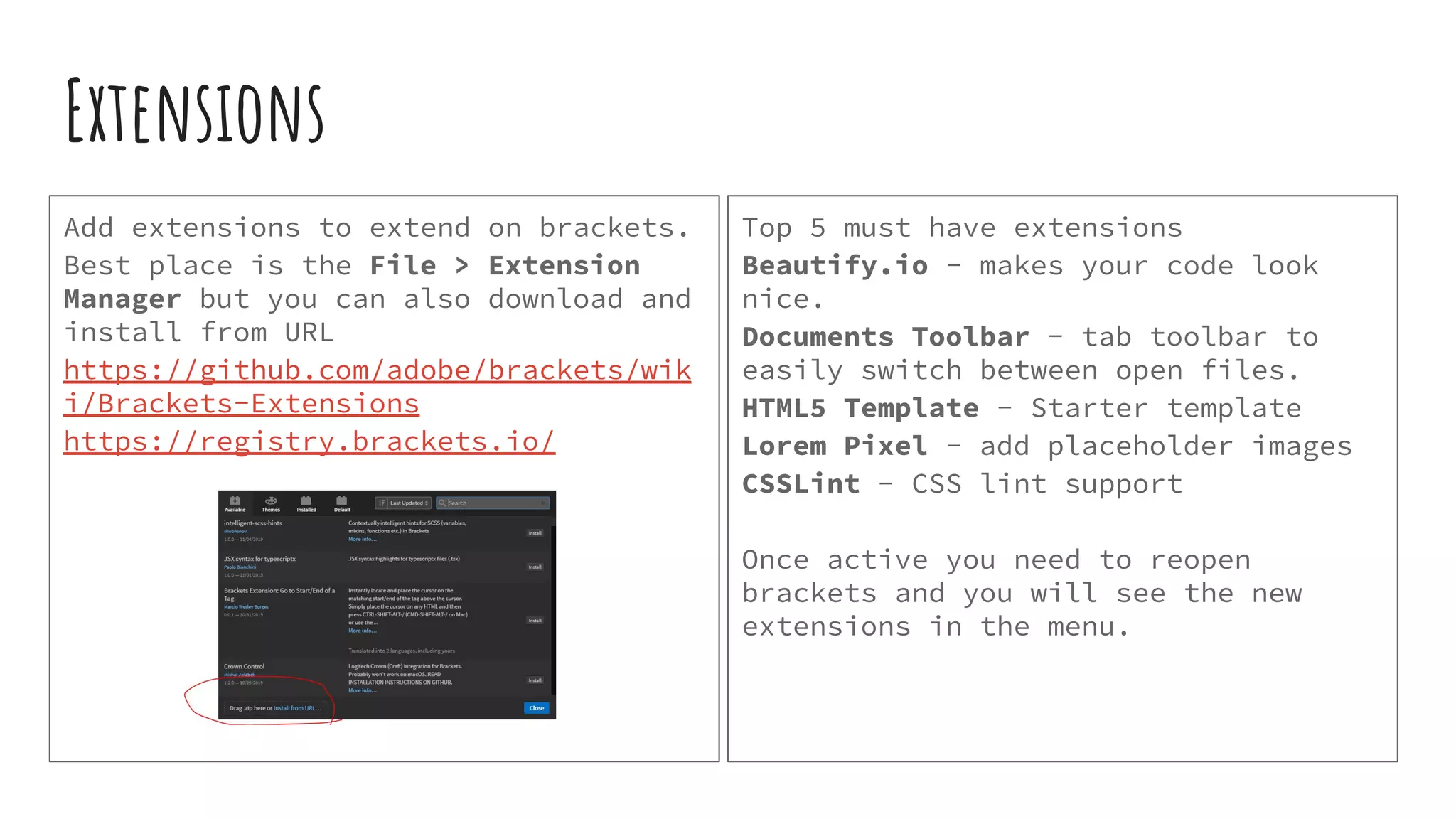Open More info for Crown Control
The image size is (1456, 819).
pos(362,690)
